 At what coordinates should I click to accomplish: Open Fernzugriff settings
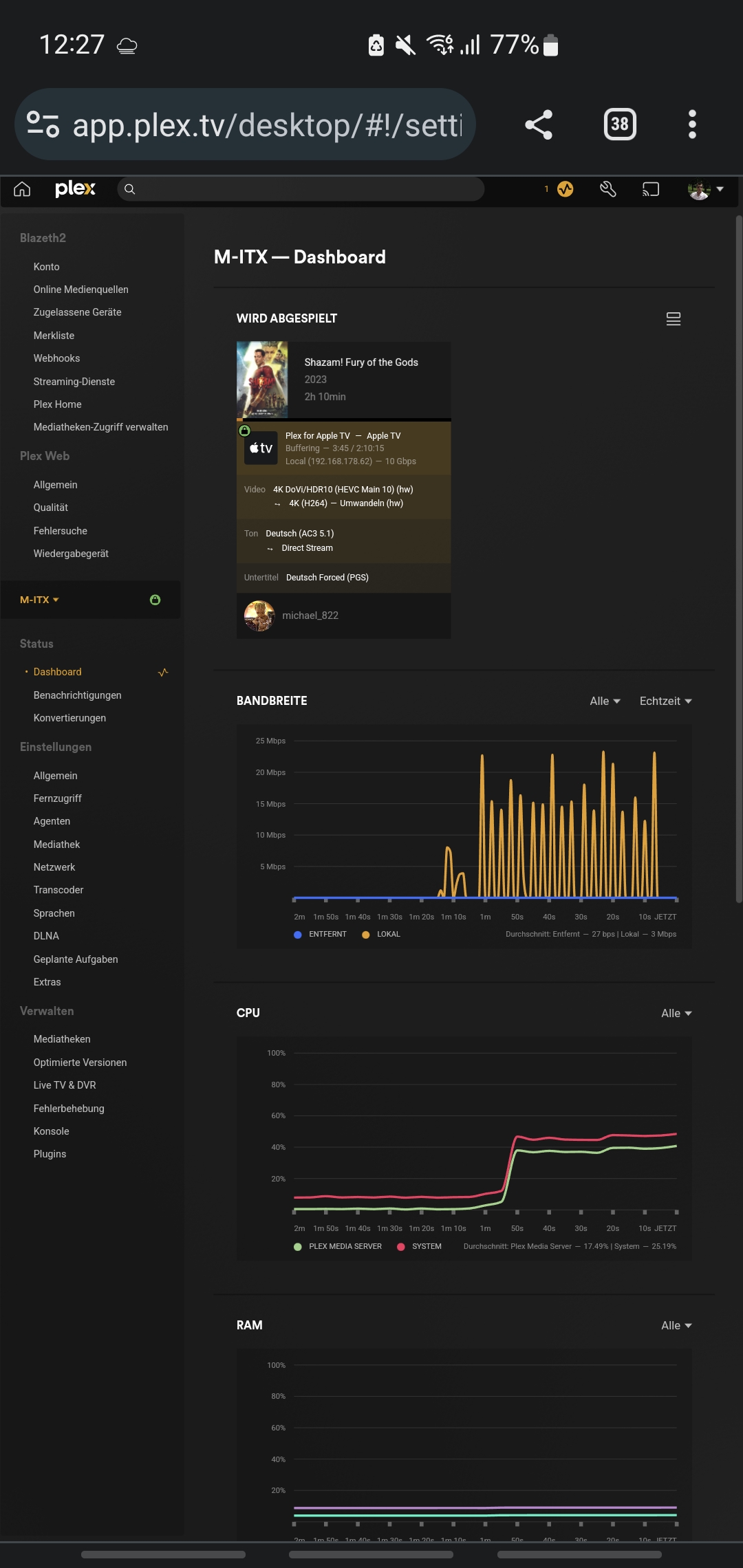point(58,798)
